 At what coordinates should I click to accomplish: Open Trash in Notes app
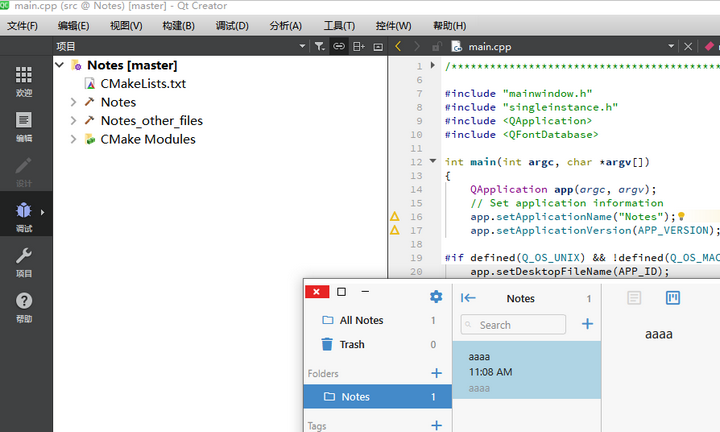click(x=378, y=344)
